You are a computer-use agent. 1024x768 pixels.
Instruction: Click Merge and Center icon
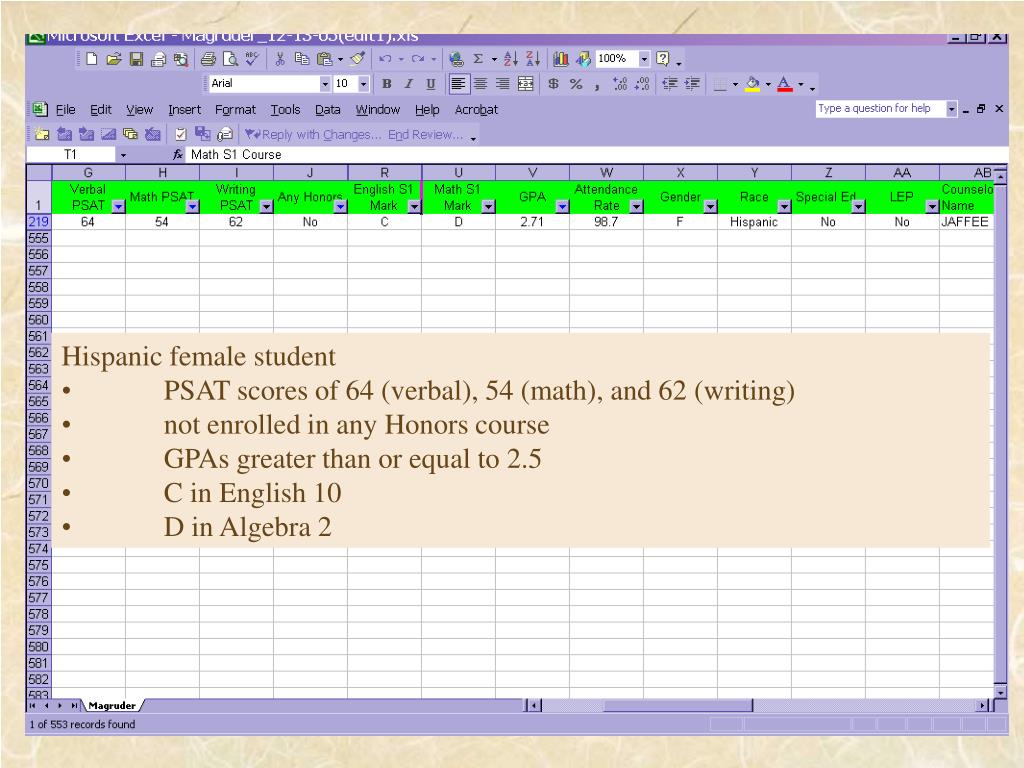526,84
